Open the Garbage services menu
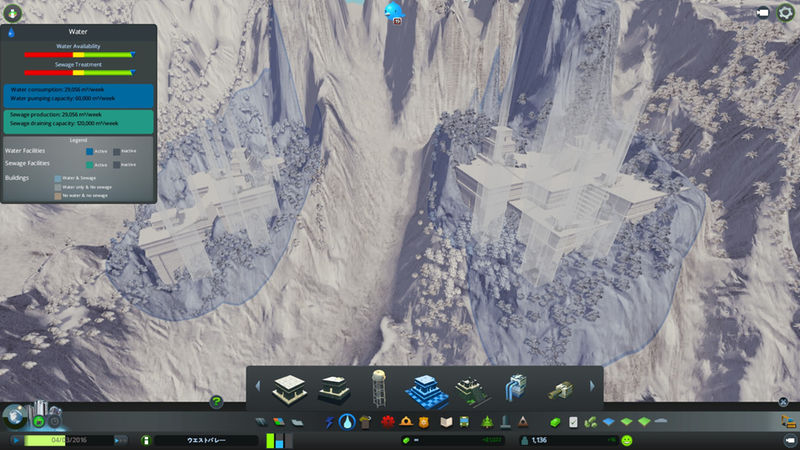 coord(365,422)
